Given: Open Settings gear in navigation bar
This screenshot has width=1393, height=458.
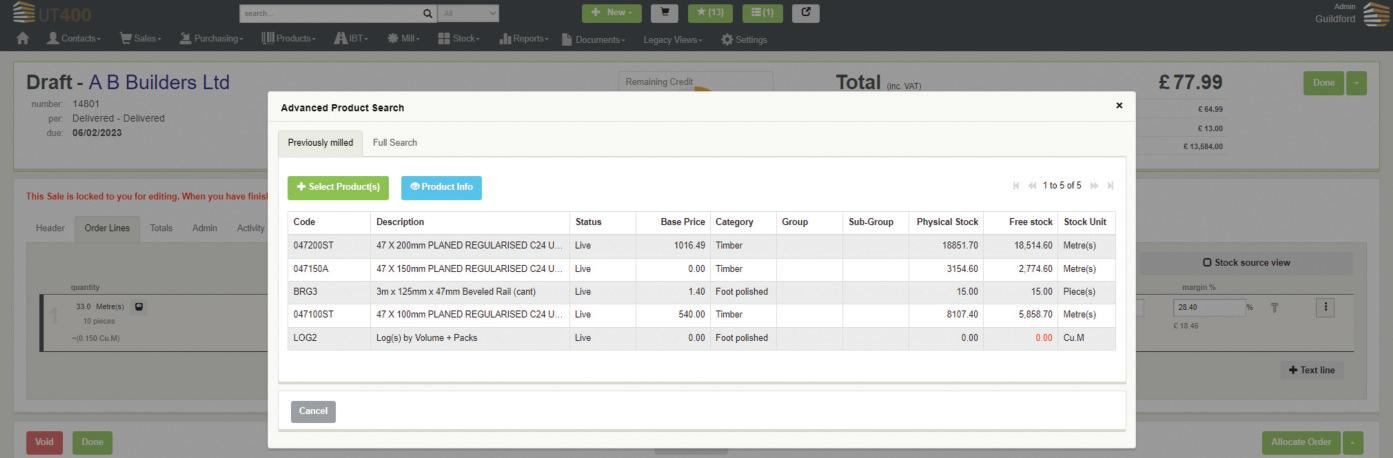Looking at the screenshot, I should click(x=743, y=38).
